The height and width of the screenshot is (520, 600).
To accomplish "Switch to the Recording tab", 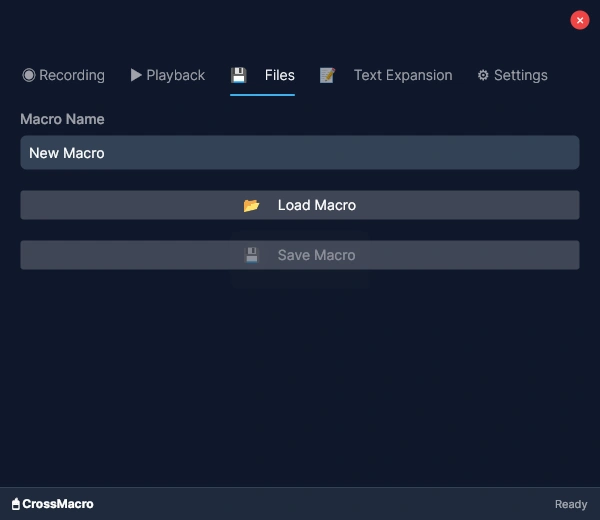I will coord(71,75).
